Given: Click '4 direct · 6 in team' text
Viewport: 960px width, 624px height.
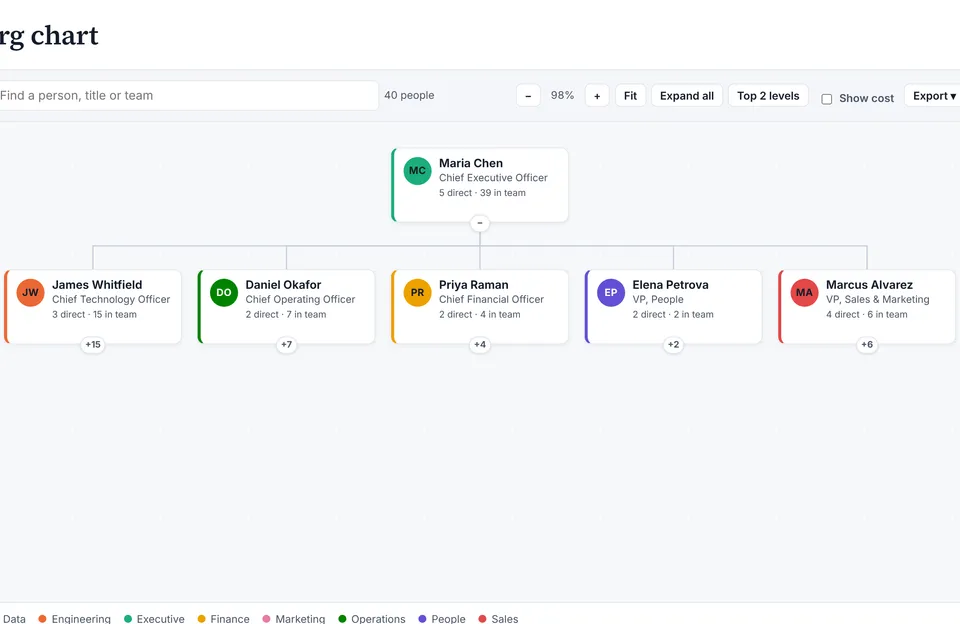Looking at the screenshot, I should click(x=866, y=315).
